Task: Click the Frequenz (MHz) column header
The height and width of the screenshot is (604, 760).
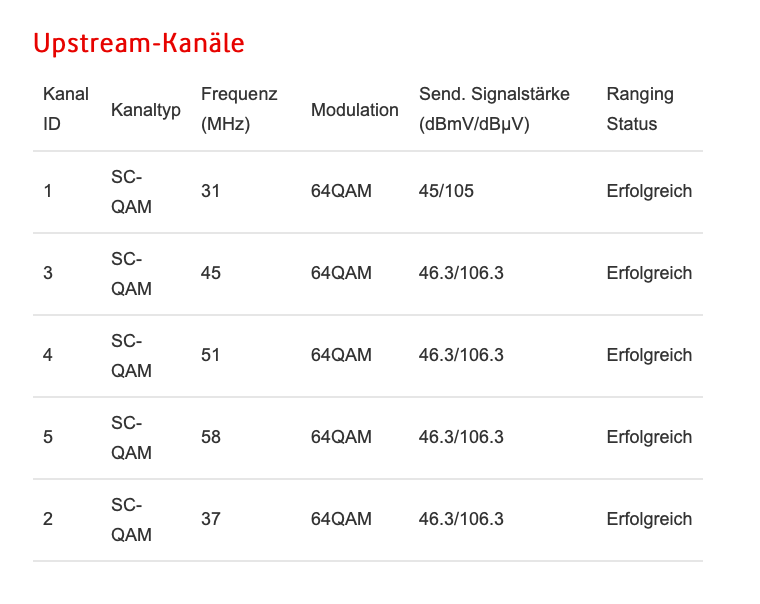Action: tap(239, 109)
